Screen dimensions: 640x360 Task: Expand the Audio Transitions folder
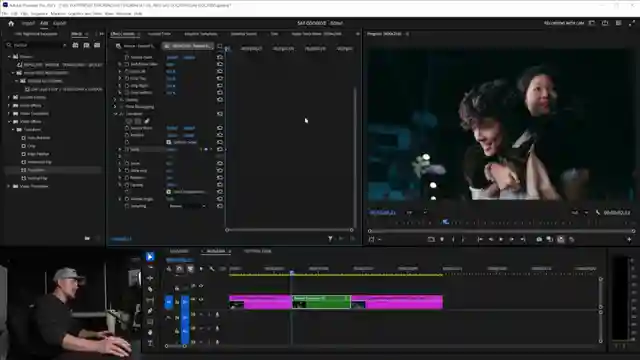[9, 113]
